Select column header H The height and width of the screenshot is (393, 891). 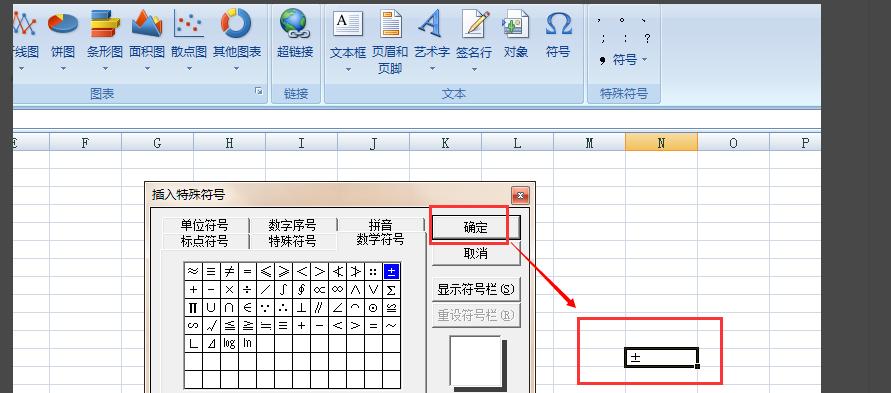(230, 143)
